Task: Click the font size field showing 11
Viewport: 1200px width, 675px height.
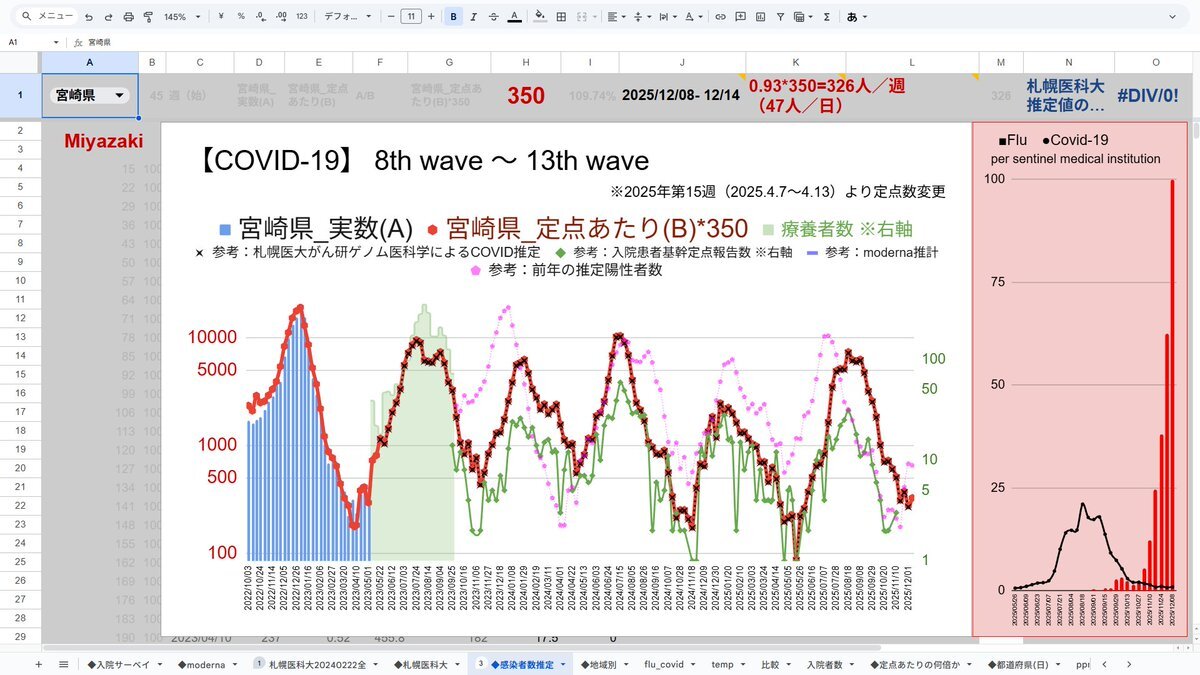Action: [411, 17]
